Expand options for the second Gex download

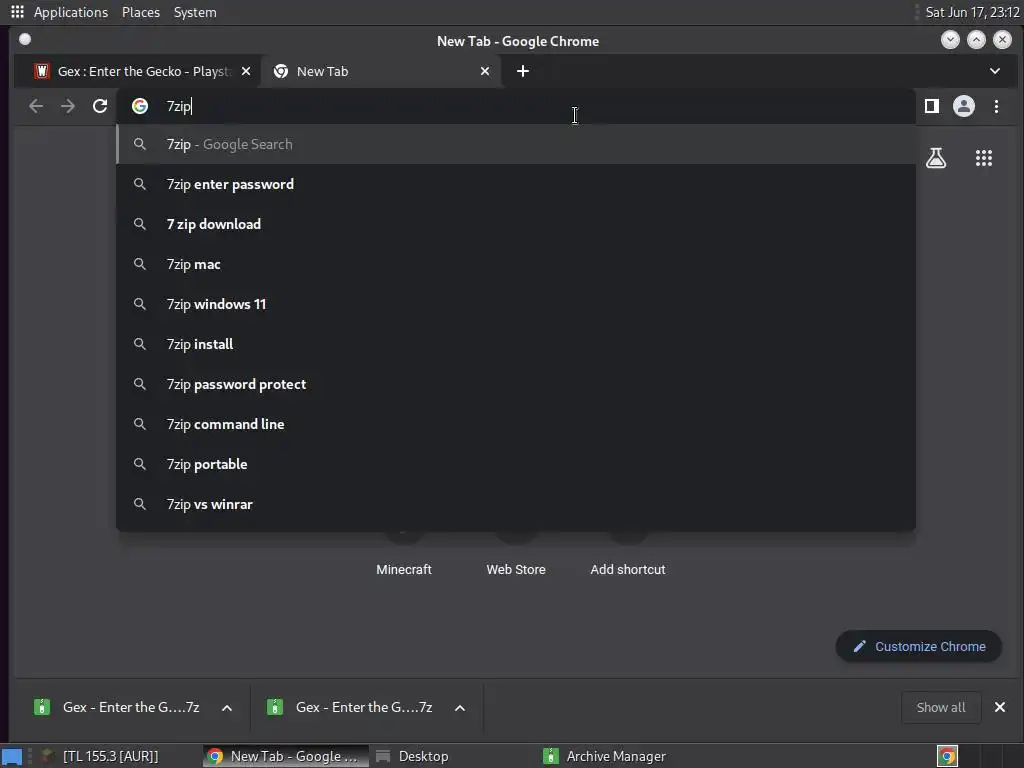[x=460, y=707]
